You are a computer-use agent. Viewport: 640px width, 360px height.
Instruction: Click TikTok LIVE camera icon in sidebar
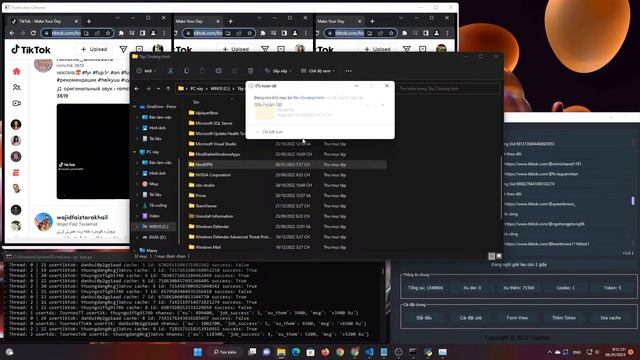pyautogui.click(x=16, y=103)
